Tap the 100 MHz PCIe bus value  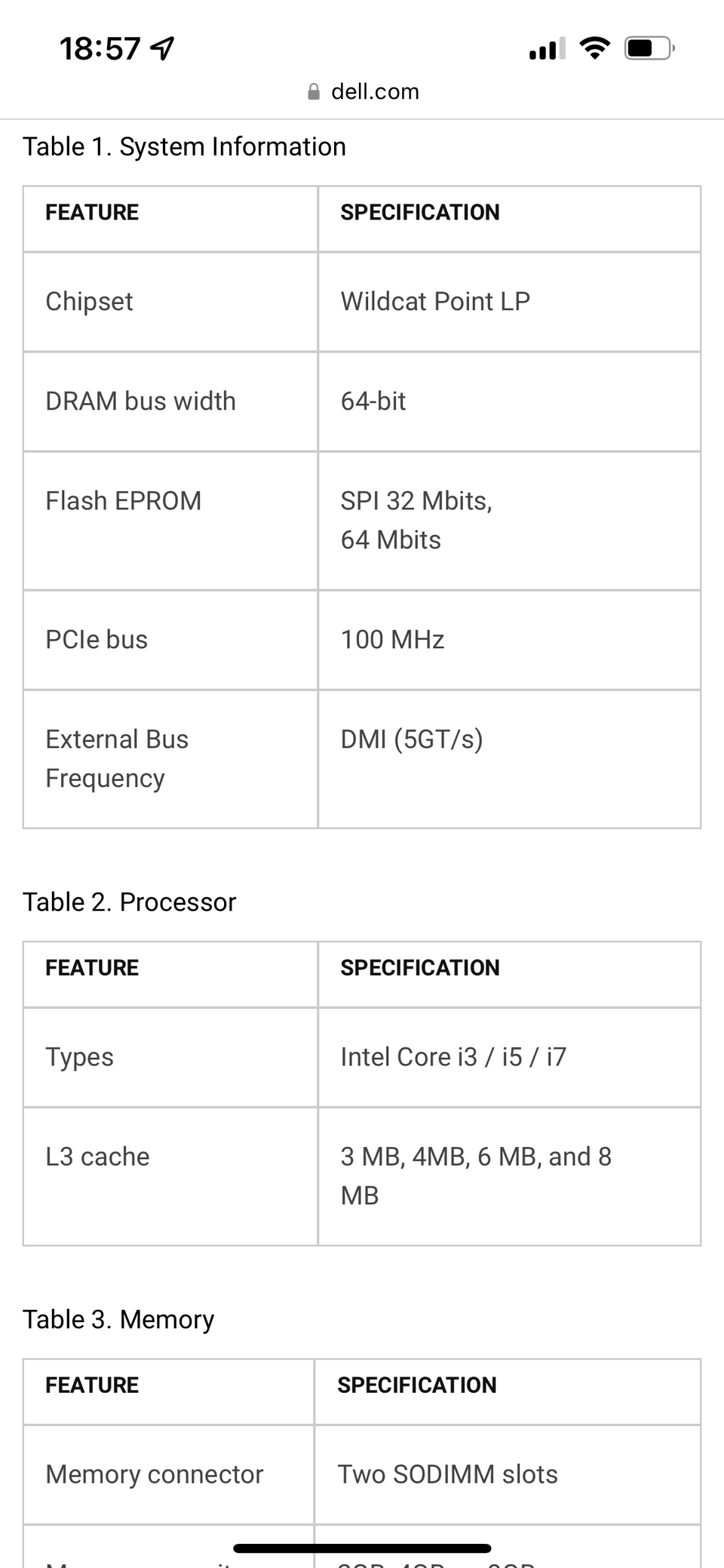pyautogui.click(x=392, y=640)
